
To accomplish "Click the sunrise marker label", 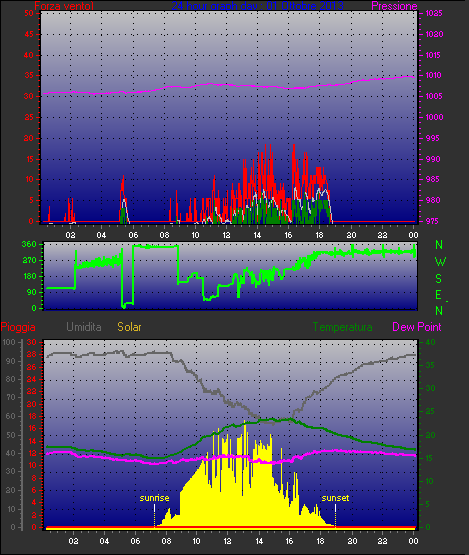I will [x=154, y=498].
